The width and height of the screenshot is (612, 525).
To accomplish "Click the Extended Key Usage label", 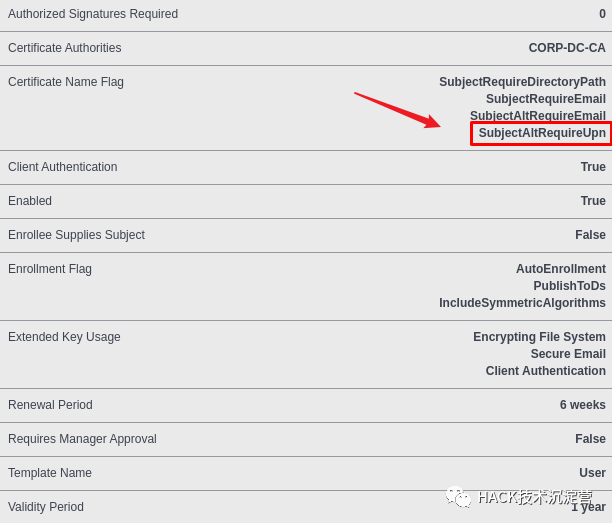I will tap(64, 337).
